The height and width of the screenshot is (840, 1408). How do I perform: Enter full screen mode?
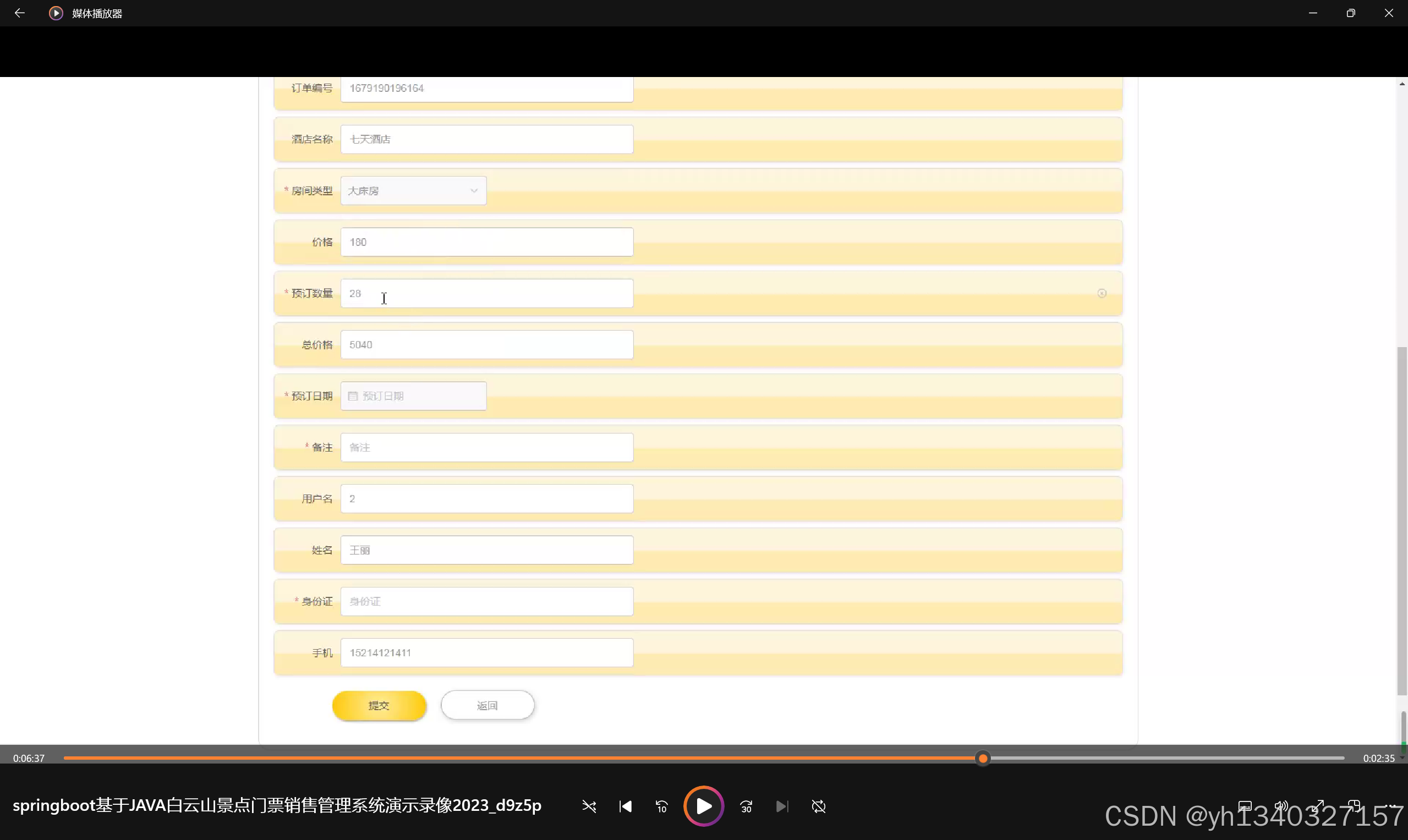[x=1318, y=805]
